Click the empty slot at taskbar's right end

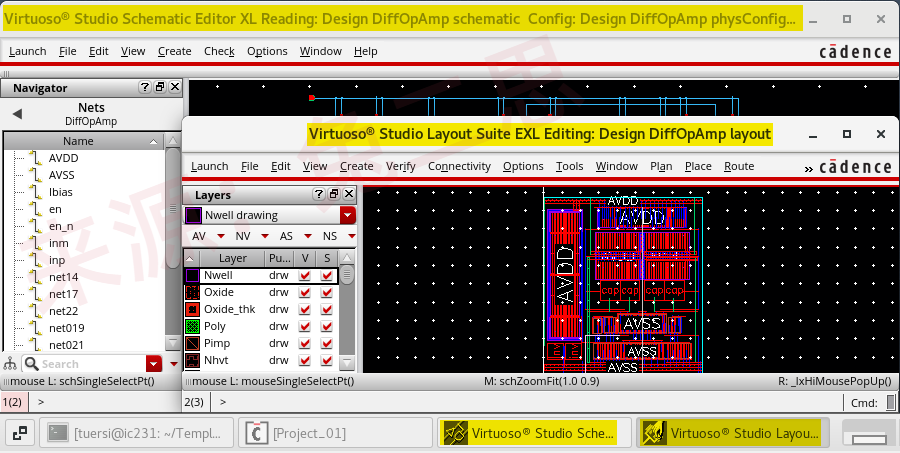869,433
